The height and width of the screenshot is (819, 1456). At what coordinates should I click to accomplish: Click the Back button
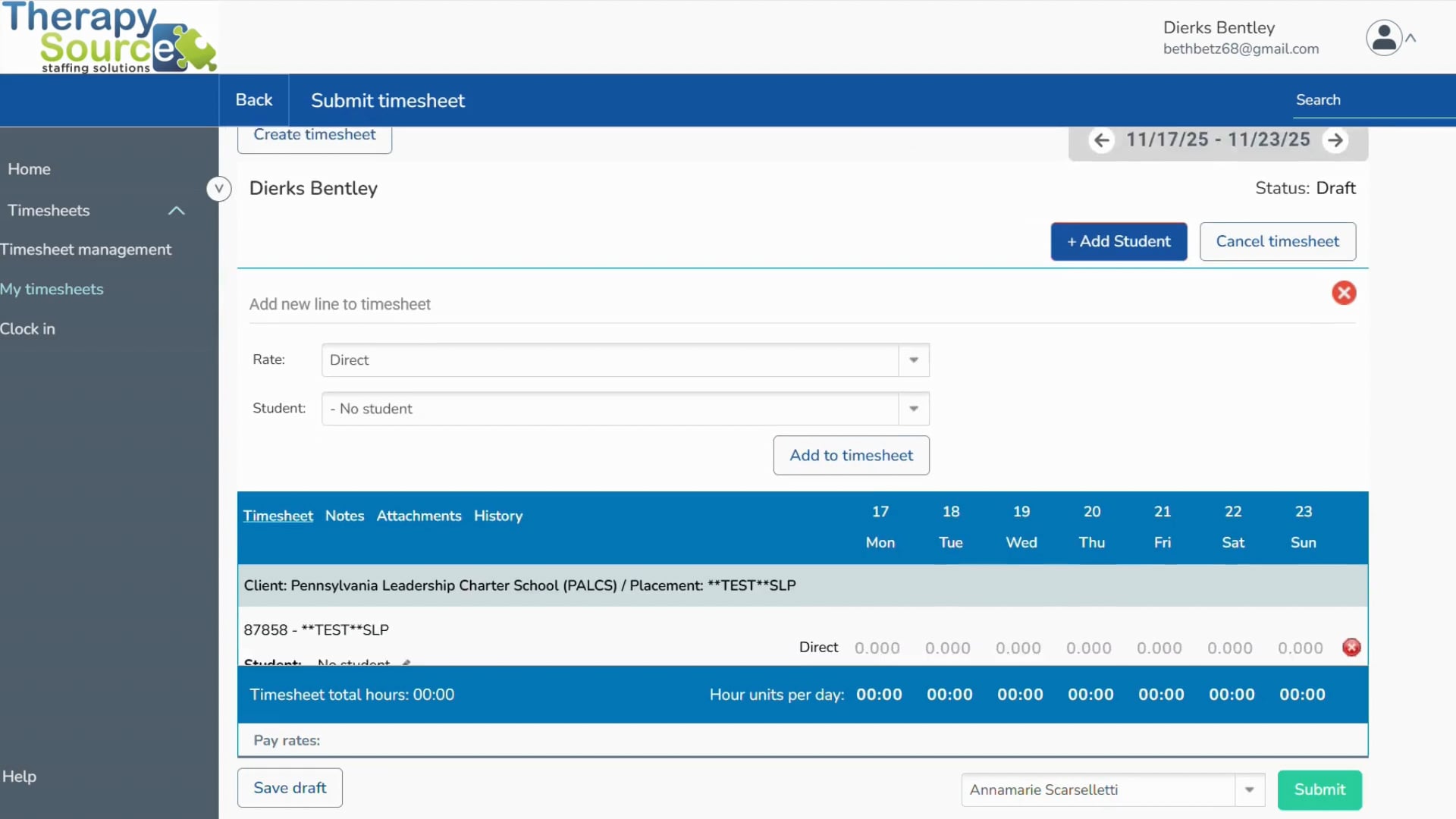(x=254, y=100)
